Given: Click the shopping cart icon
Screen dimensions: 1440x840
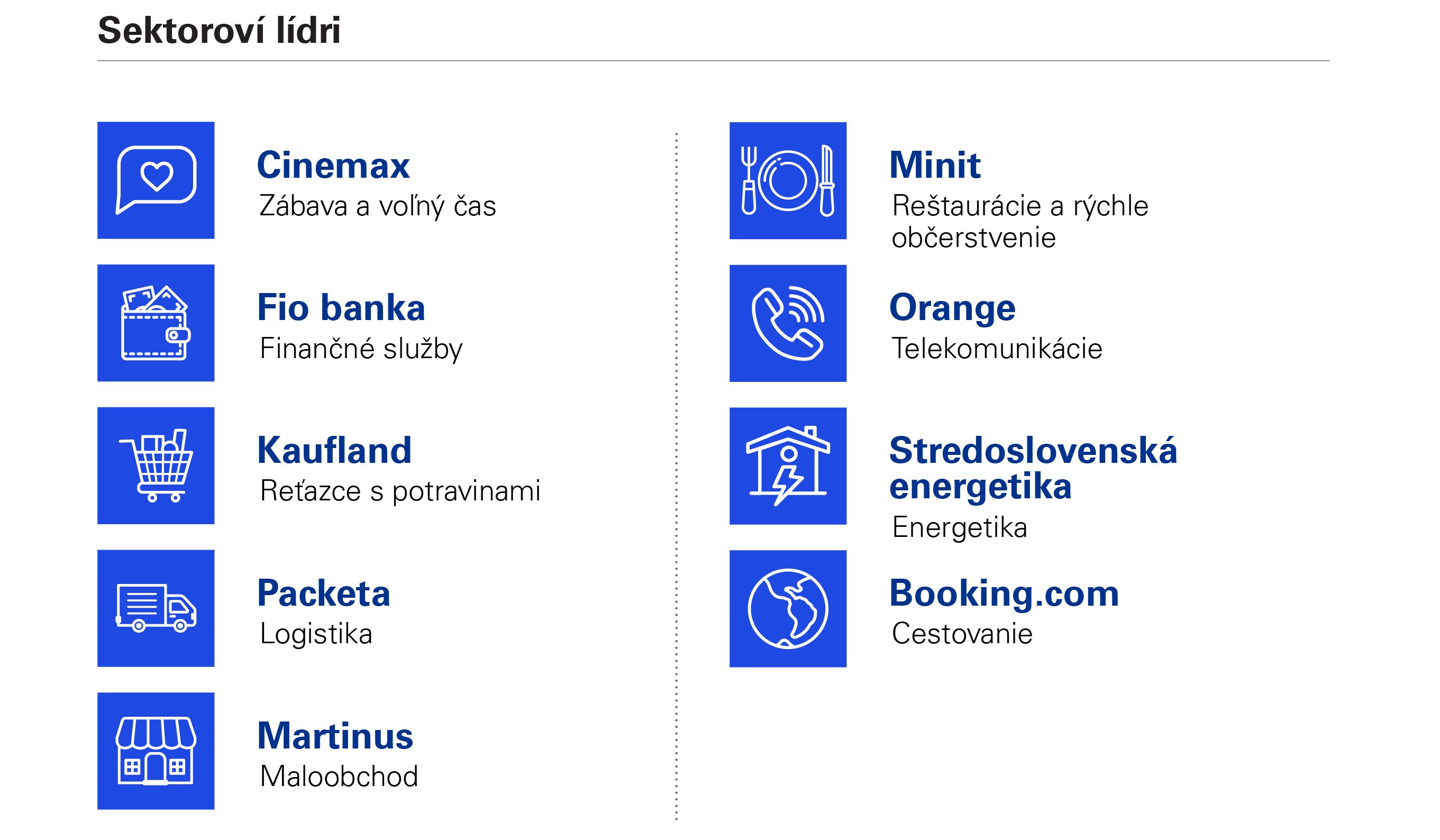Looking at the screenshot, I should pyautogui.click(x=156, y=465).
